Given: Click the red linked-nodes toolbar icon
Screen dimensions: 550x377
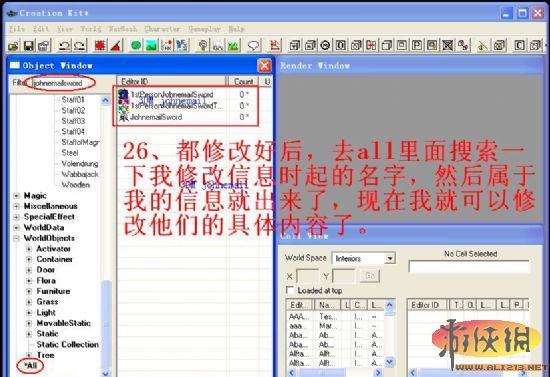Looking at the screenshot, I should click(463, 45).
